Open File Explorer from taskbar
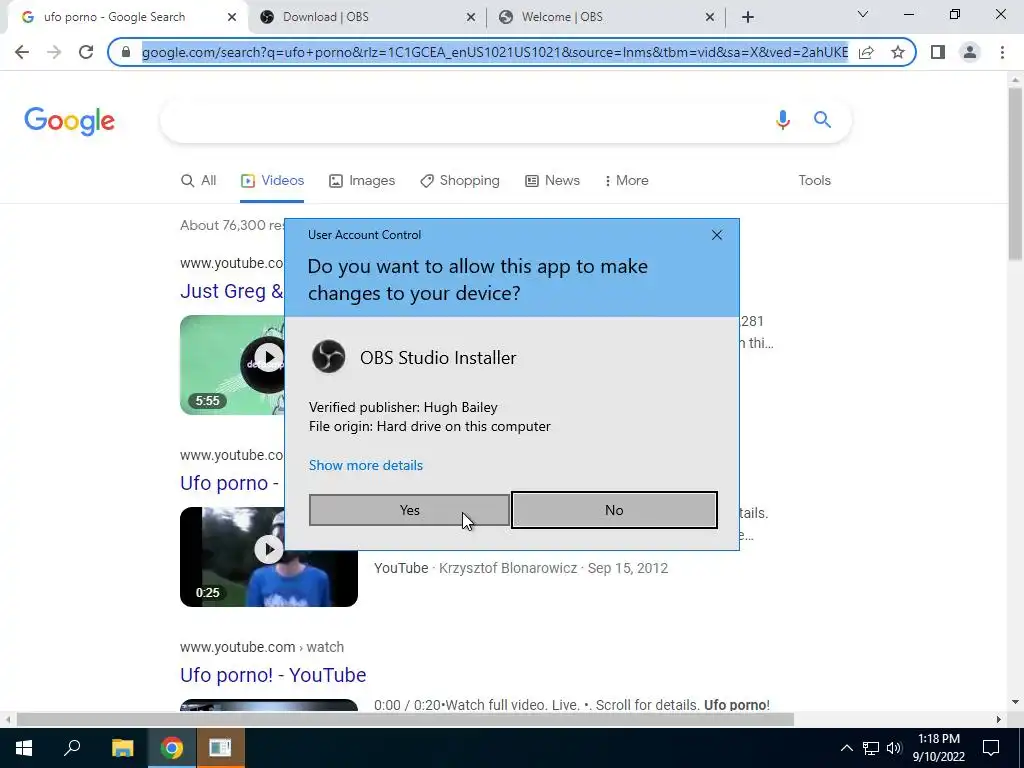The height and width of the screenshot is (768, 1024). tap(122, 748)
